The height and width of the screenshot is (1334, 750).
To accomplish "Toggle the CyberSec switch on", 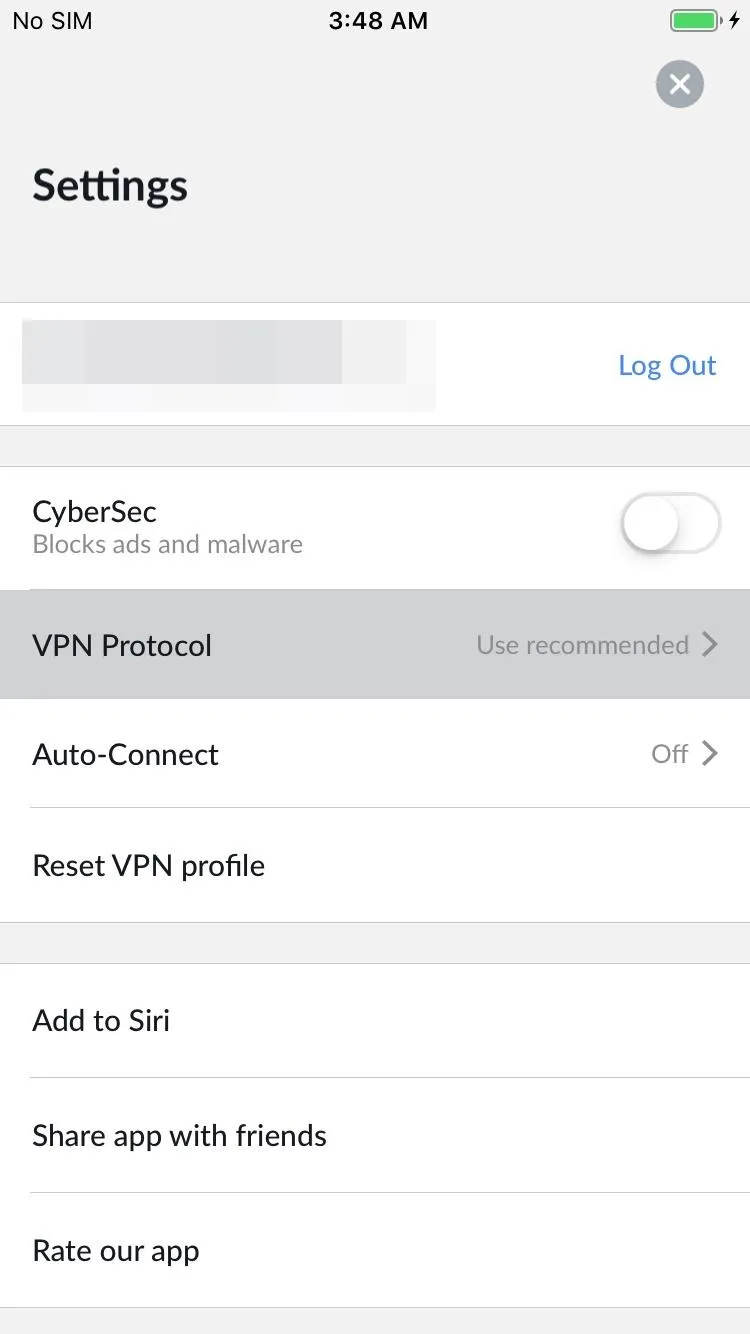I will click(670, 523).
